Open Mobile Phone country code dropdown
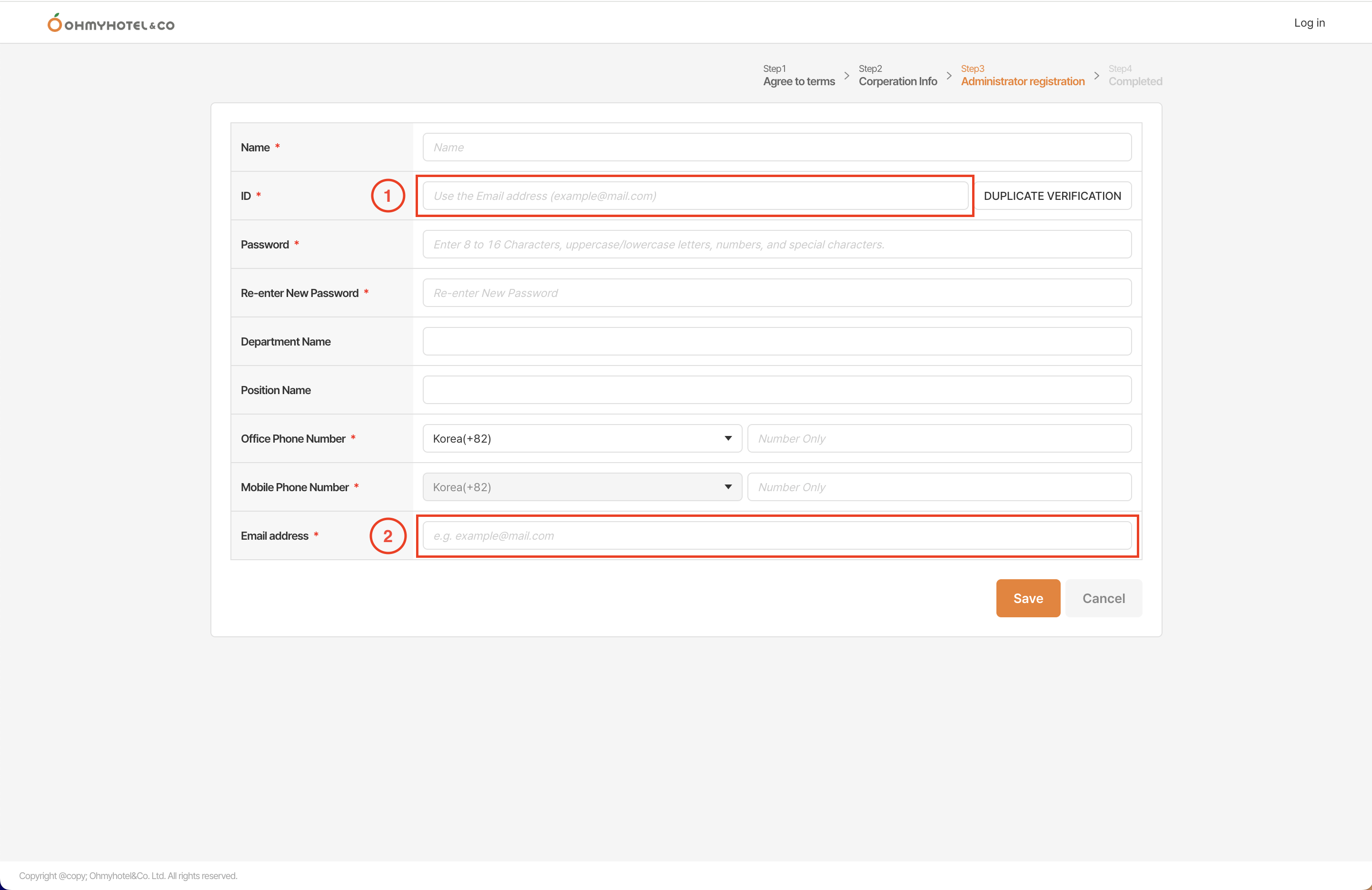 click(x=582, y=487)
